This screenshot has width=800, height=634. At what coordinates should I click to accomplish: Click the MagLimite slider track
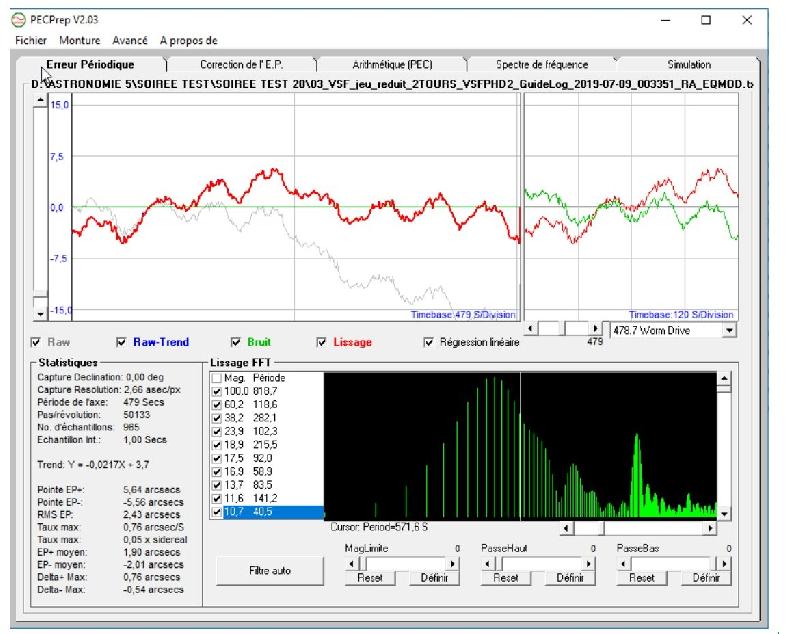[406, 564]
